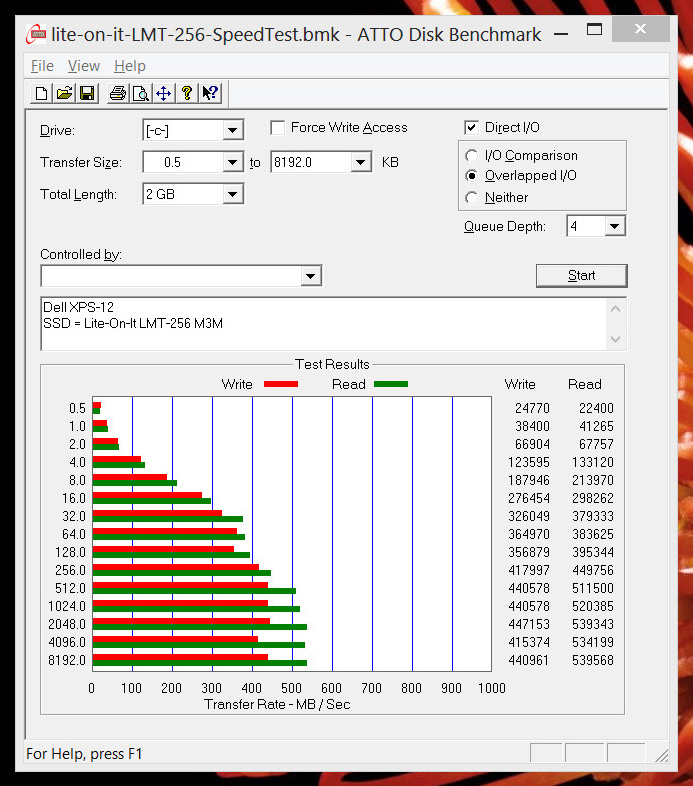
Task: Click the Write column header in results
Action: [520, 384]
